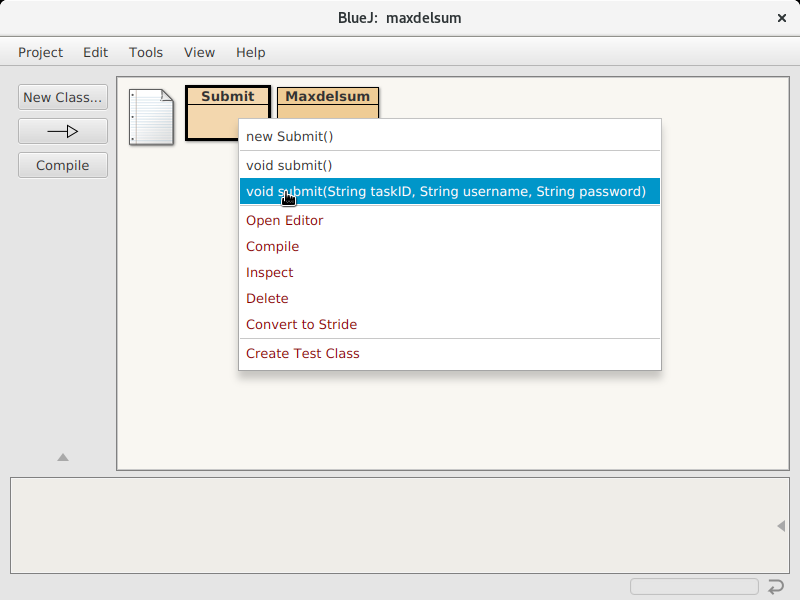Open the Project menu
The height and width of the screenshot is (600, 800).
(x=40, y=53)
